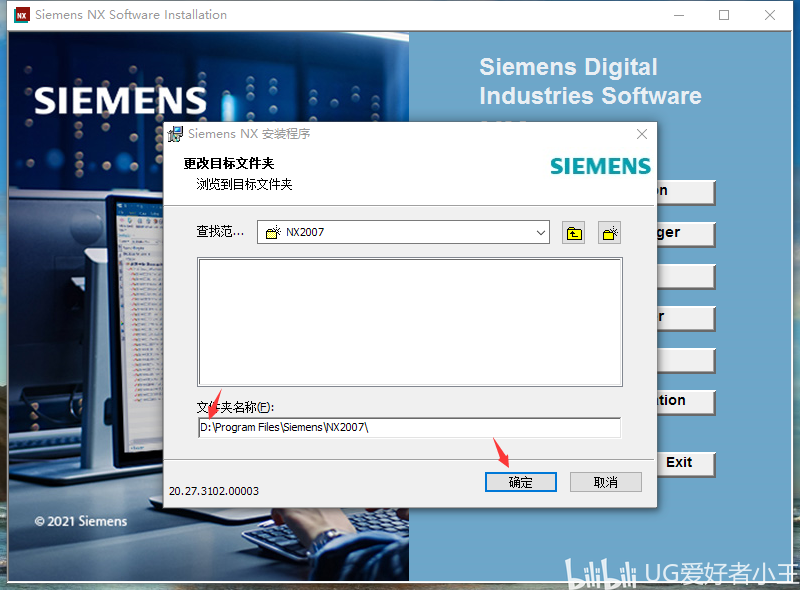Click the folder name path input field

(409, 427)
